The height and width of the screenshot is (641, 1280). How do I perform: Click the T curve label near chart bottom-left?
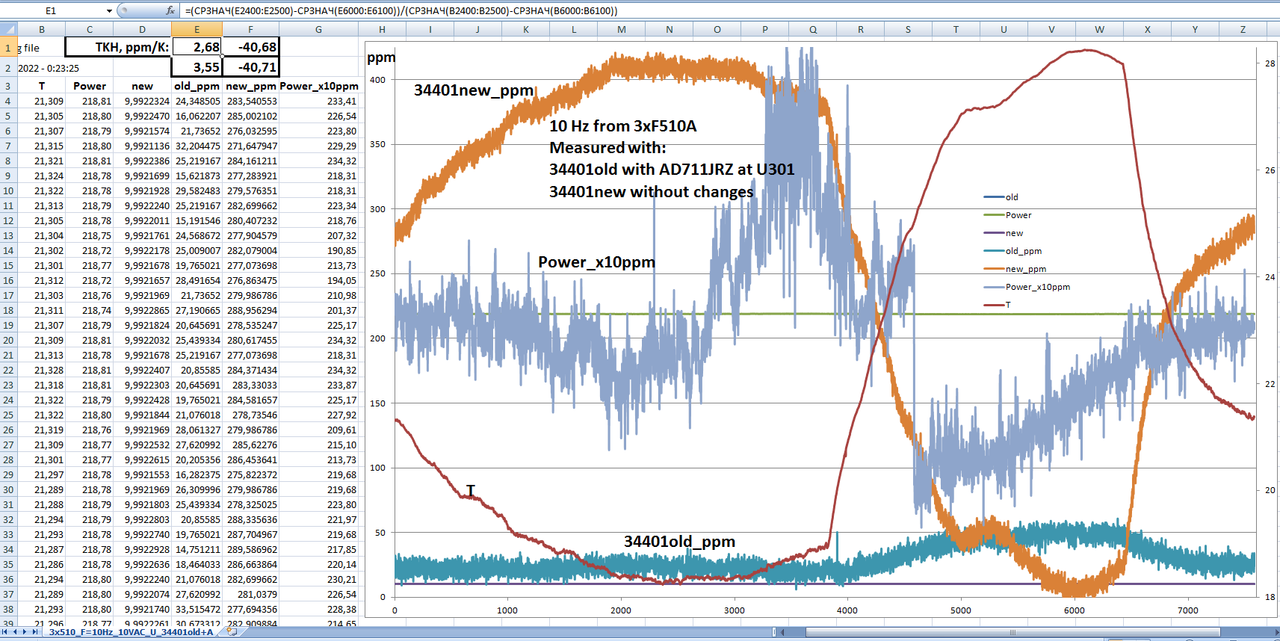(471, 490)
